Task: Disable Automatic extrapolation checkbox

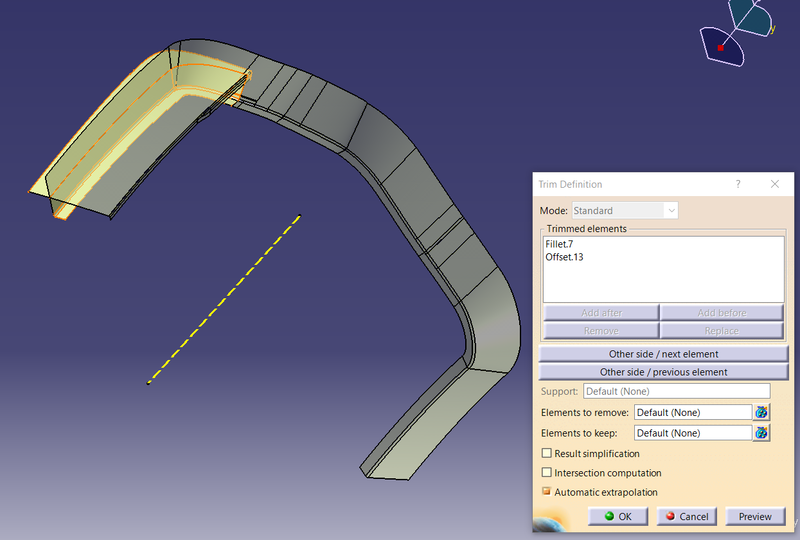Action: tap(547, 492)
